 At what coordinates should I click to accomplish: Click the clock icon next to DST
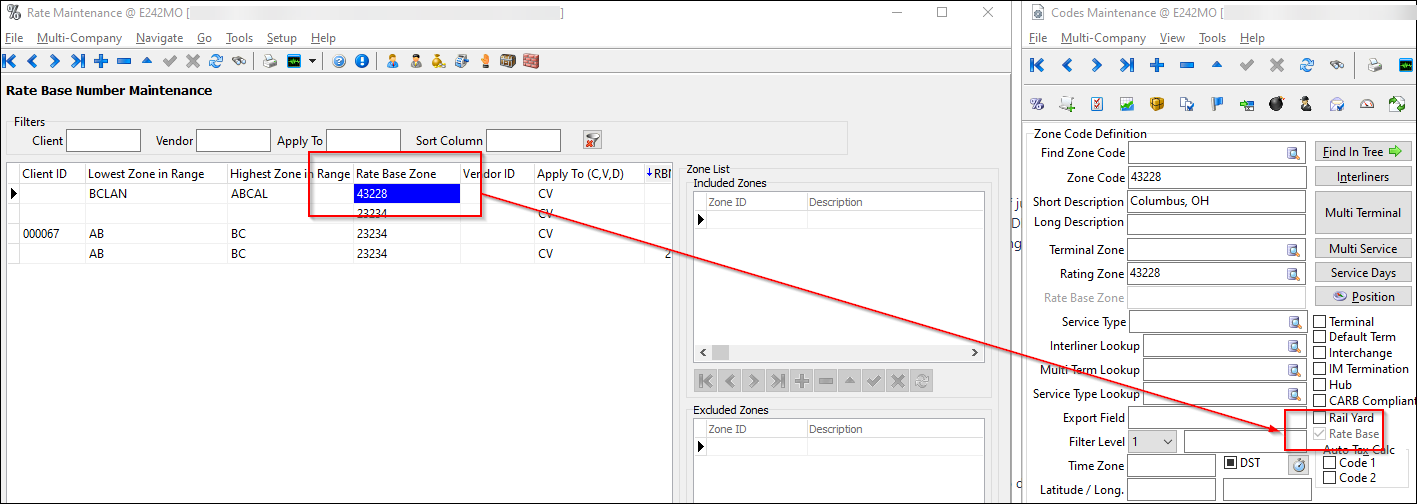coord(1298,464)
